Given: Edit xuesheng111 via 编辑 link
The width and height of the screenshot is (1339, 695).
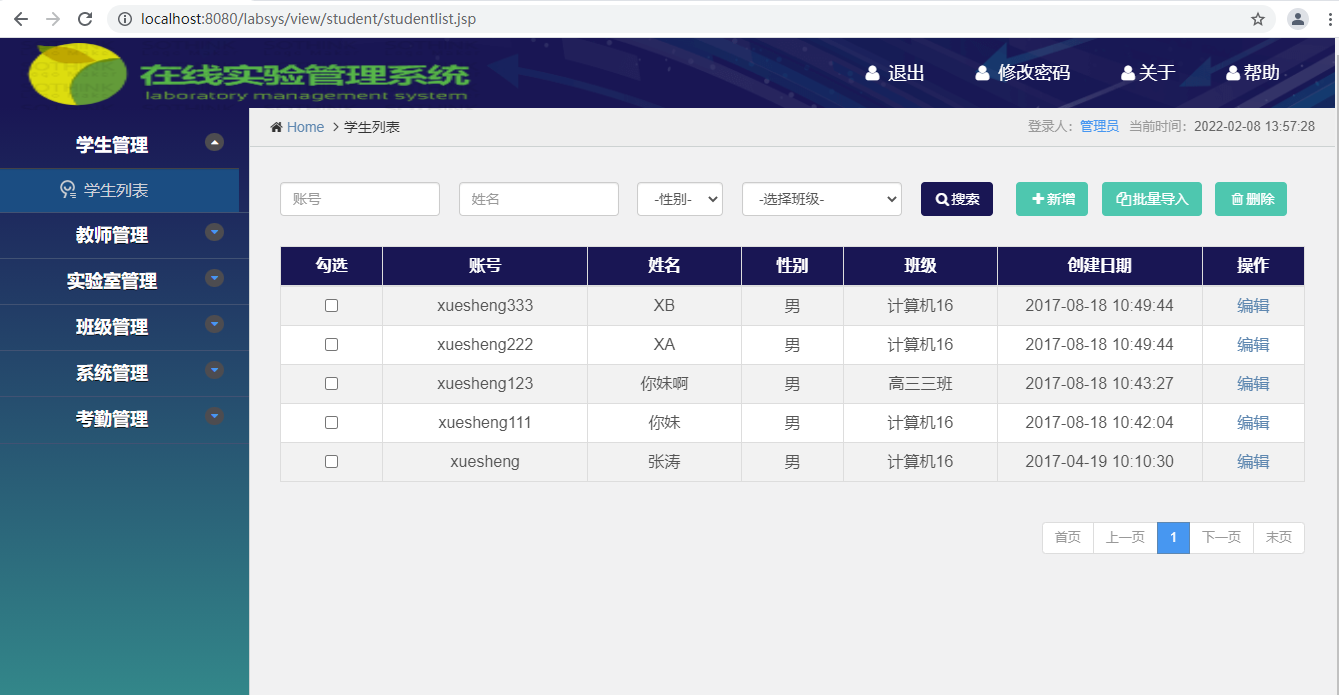Looking at the screenshot, I should click(1253, 423).
